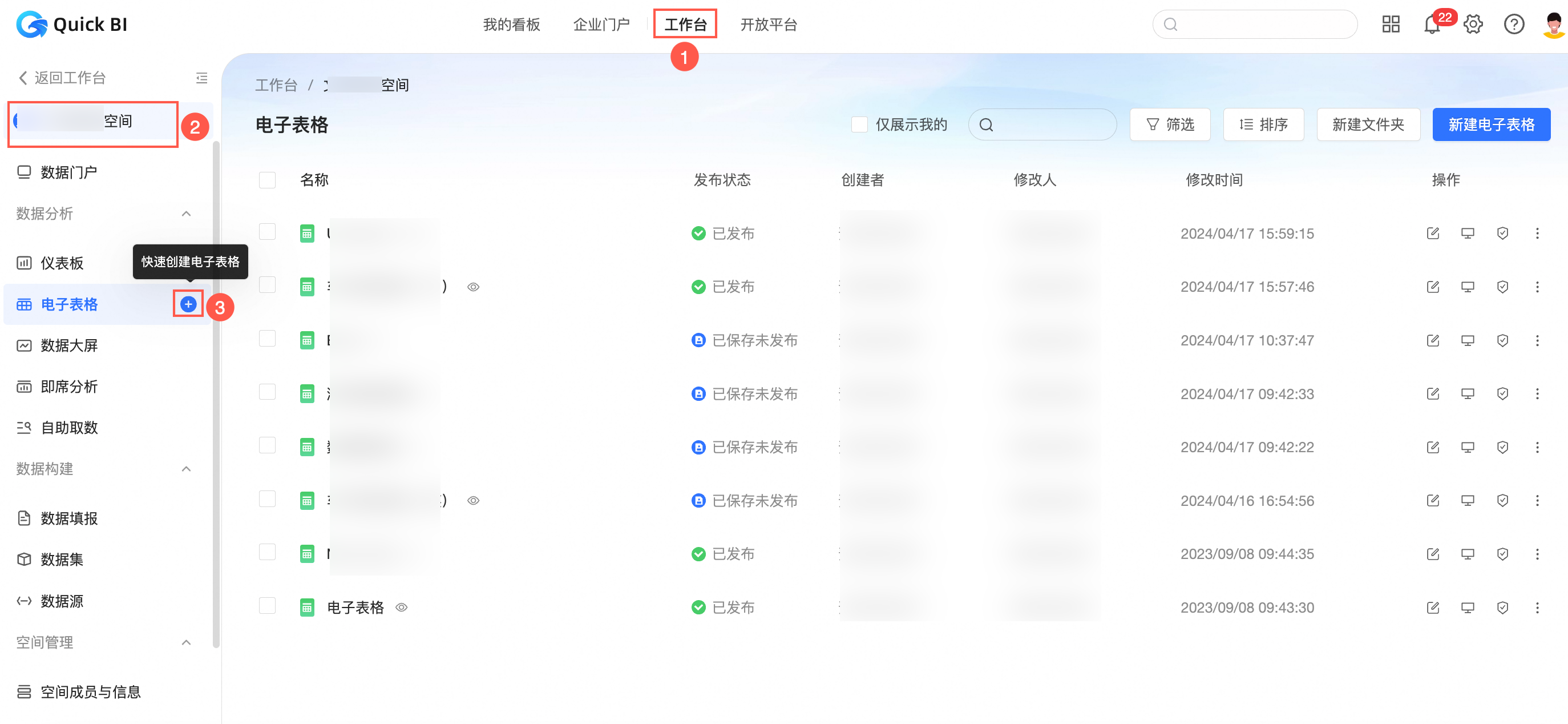Viewport: 1568px width, 724px height.
Task: Click the 新建电子表格 button
Action: [x=1491, y=125]
